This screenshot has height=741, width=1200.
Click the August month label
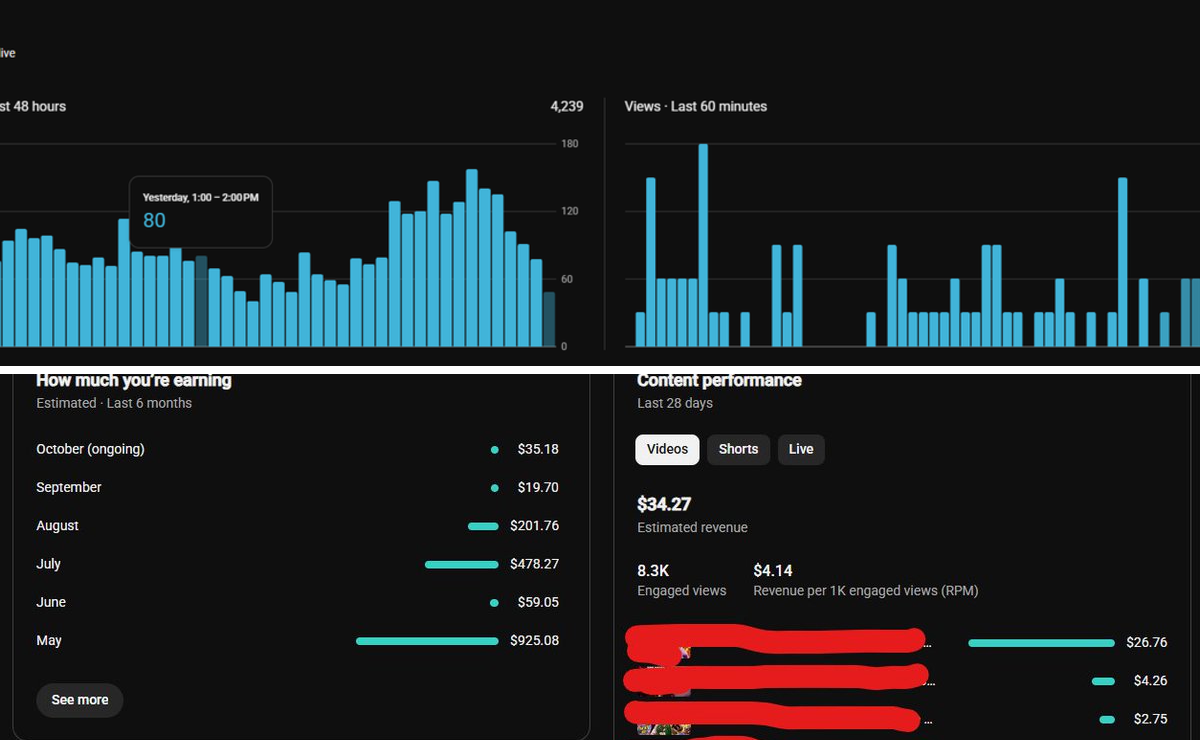[x=58, y=526]
